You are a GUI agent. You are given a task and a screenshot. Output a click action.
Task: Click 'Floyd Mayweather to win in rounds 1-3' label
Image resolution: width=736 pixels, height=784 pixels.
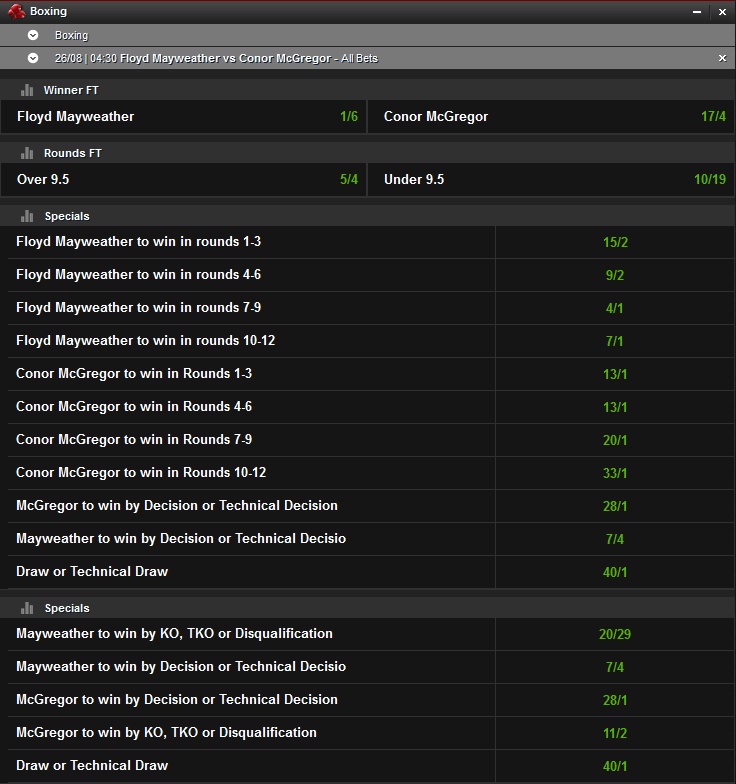tap(138, 242)
